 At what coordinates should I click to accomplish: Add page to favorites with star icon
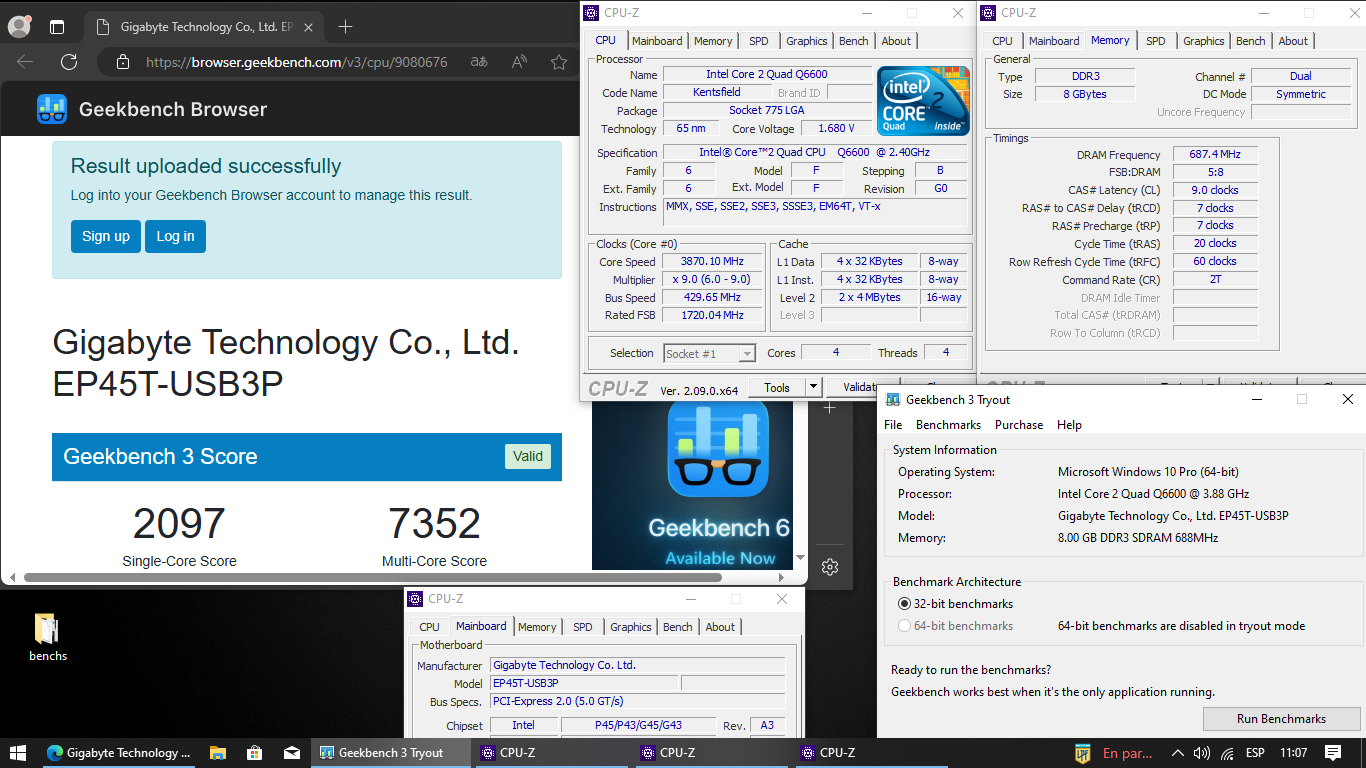pos(559,62)
